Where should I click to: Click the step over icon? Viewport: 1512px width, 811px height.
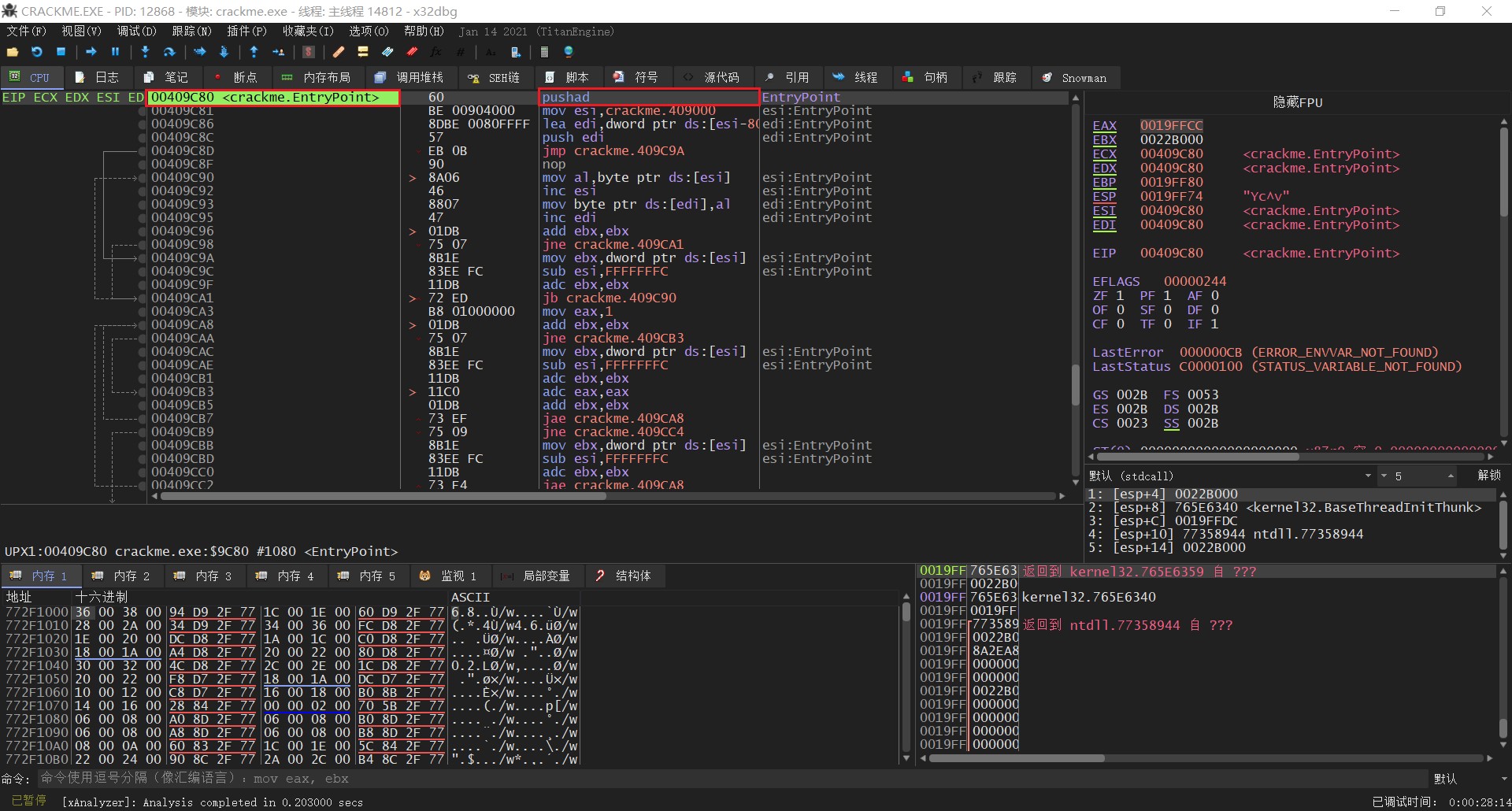[169, 52]
